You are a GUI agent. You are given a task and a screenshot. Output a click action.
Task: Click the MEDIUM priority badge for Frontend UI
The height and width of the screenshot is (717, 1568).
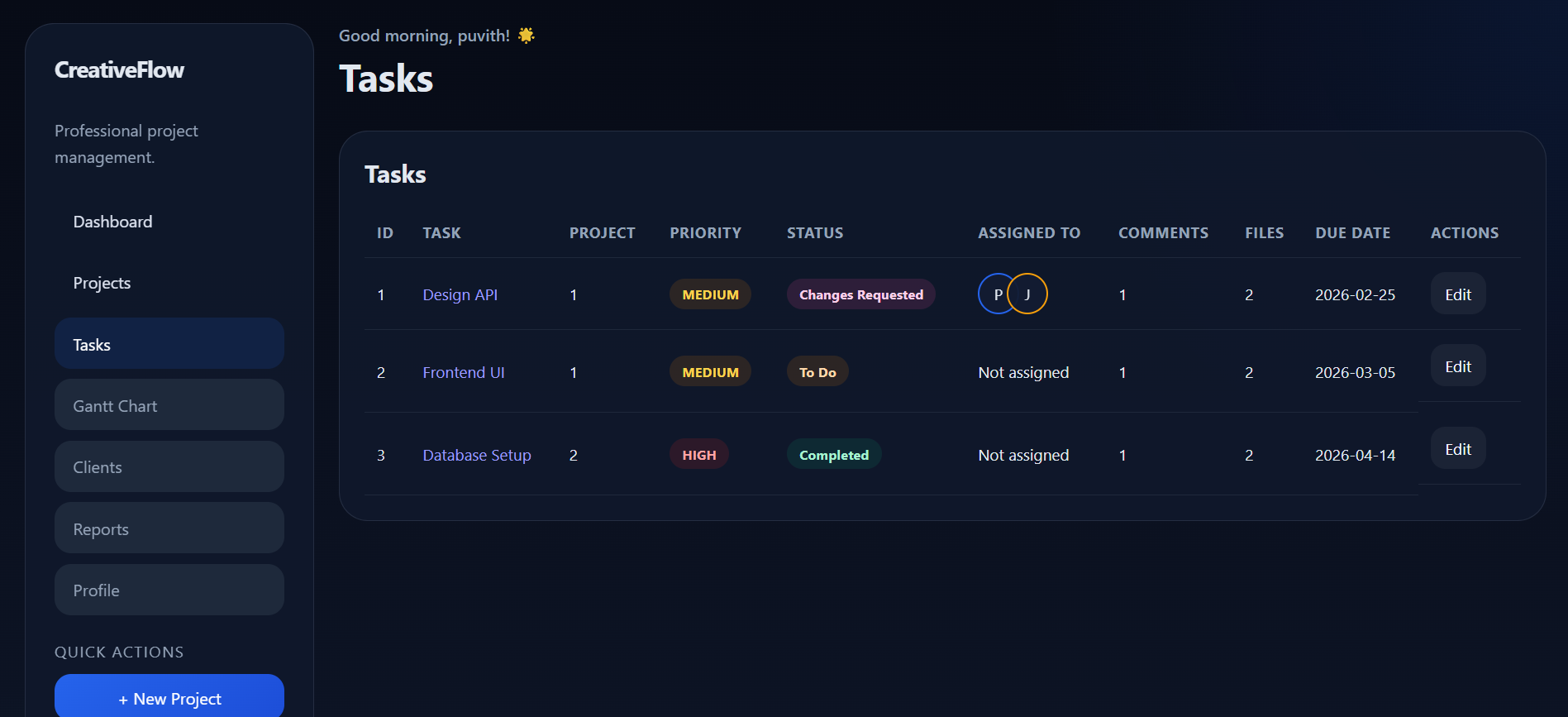(710, 371)
